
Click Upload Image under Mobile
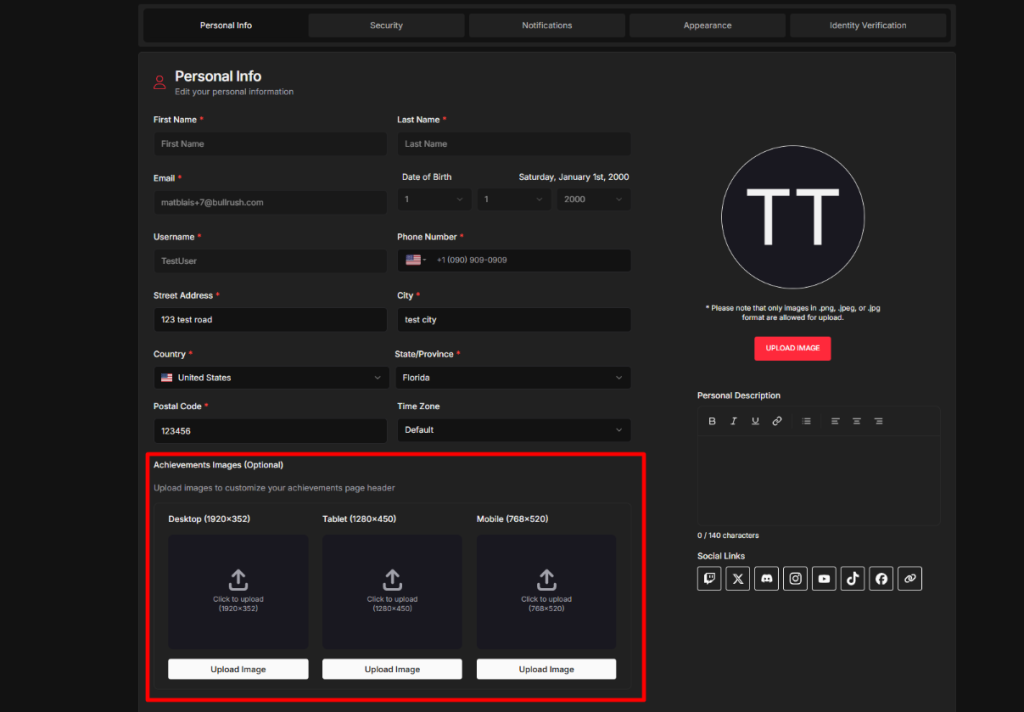coord(547,669)
